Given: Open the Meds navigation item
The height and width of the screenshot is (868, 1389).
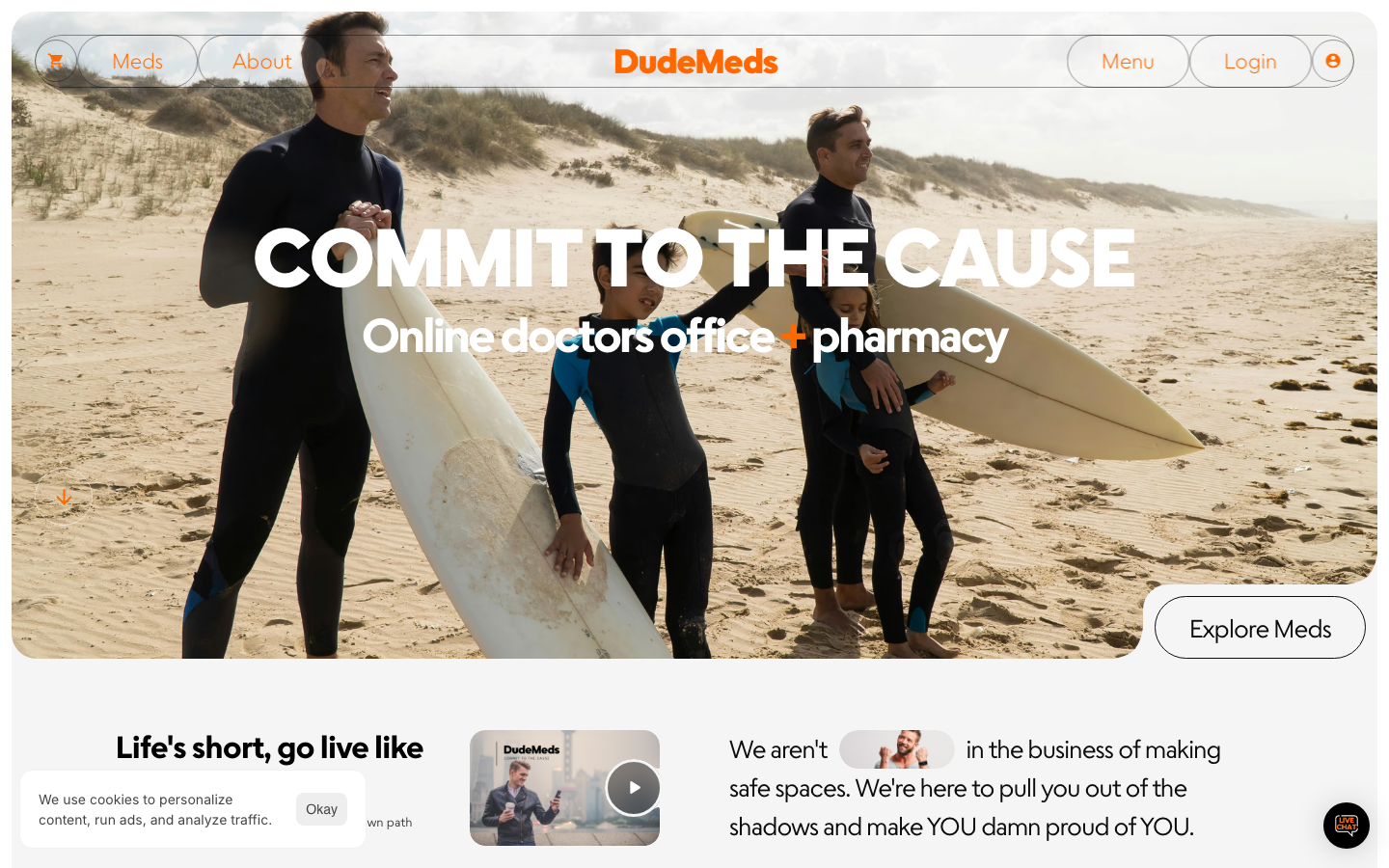Looking at the screenshot, I should pyautogui.click(x=138, y=62).
